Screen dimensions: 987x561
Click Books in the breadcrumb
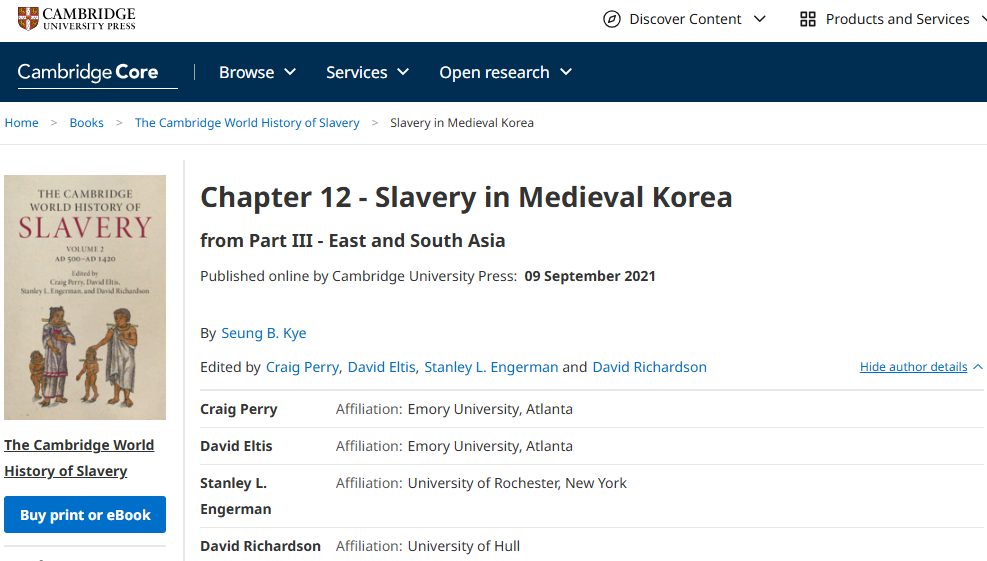point(86,123)
